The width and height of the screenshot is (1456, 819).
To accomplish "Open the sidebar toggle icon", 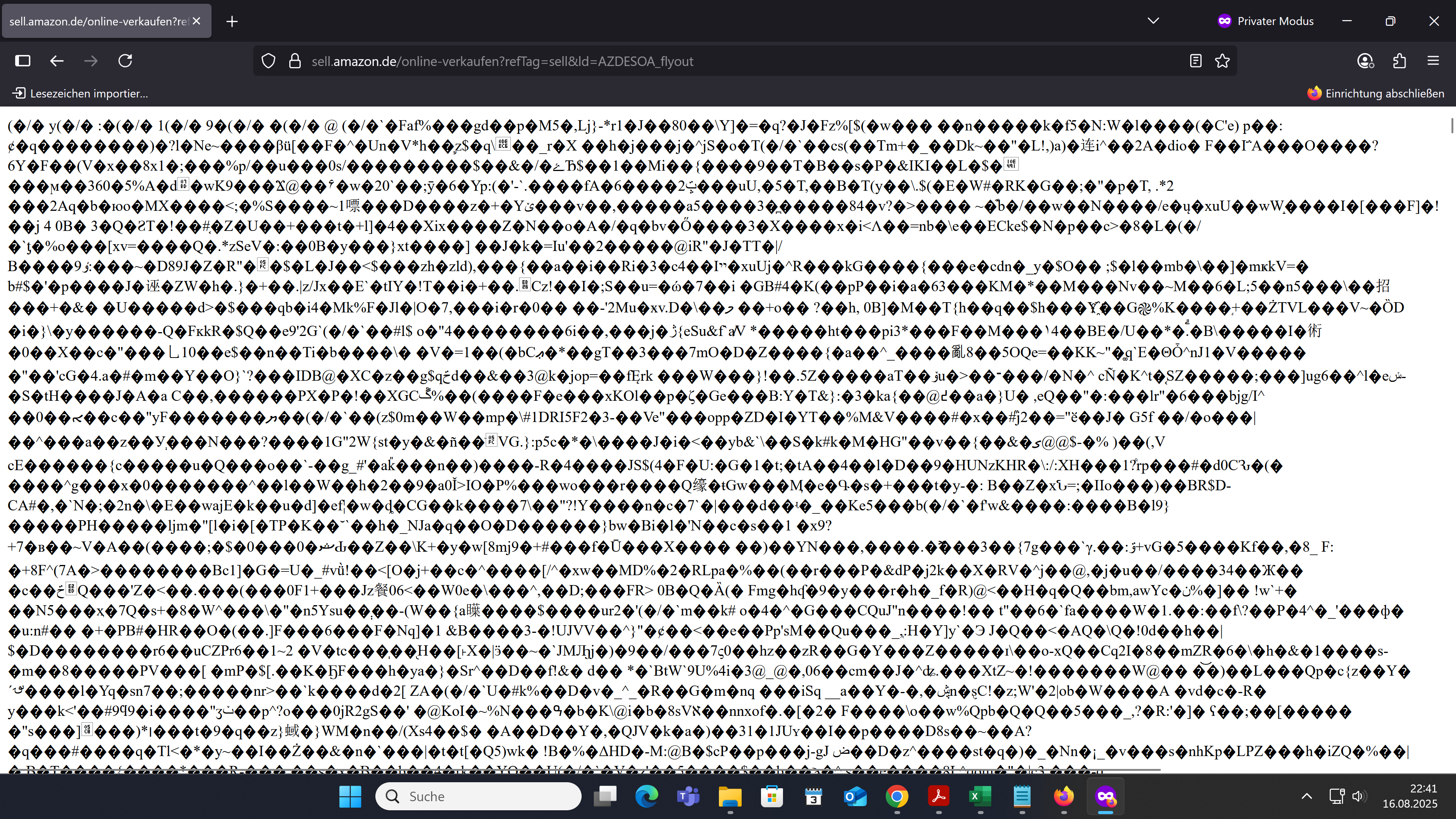I will [x=23, y=61].
